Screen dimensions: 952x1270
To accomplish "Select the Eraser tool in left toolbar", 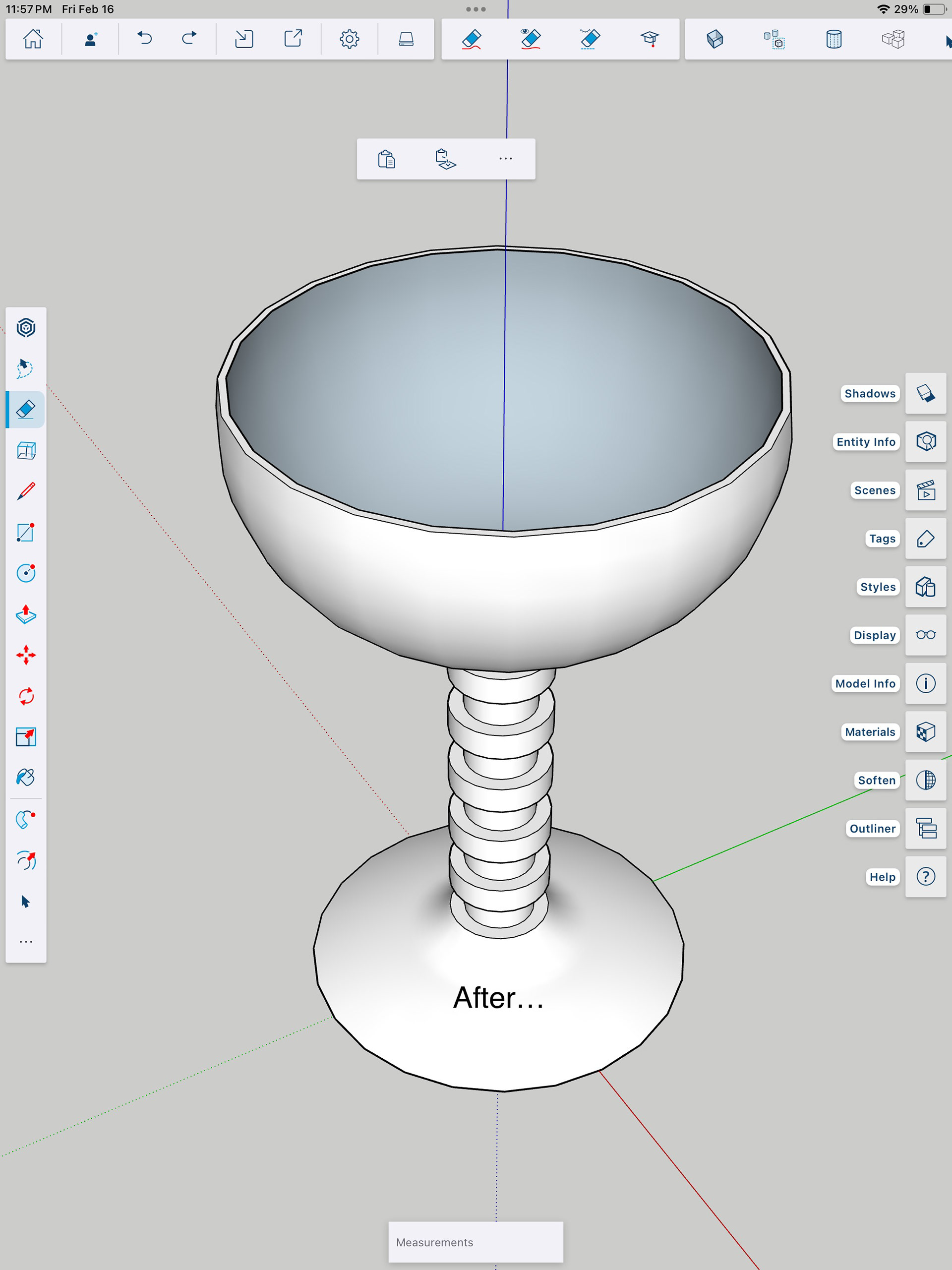I will 26,409.
